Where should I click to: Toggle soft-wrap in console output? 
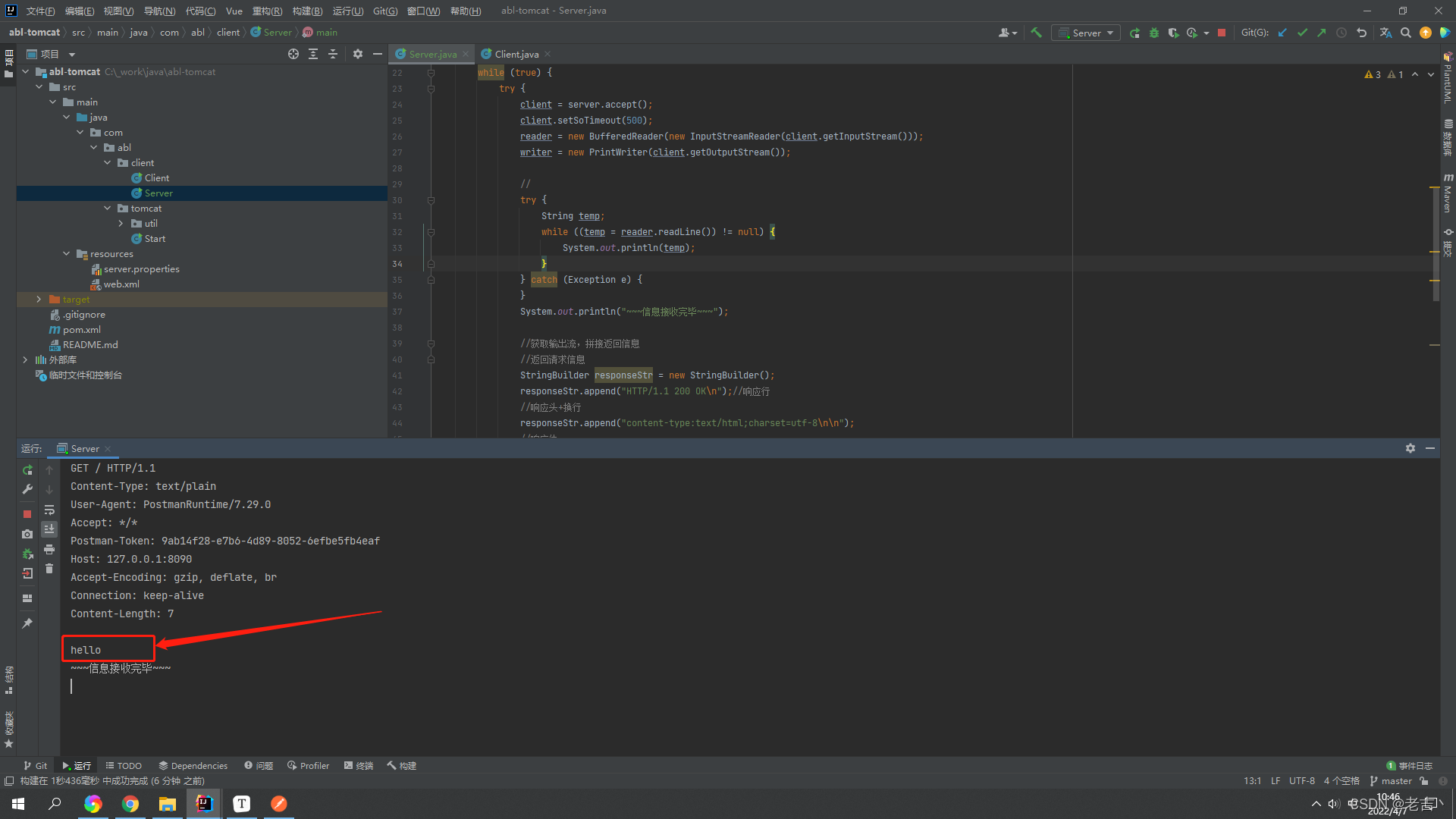[x=49, y=510]
